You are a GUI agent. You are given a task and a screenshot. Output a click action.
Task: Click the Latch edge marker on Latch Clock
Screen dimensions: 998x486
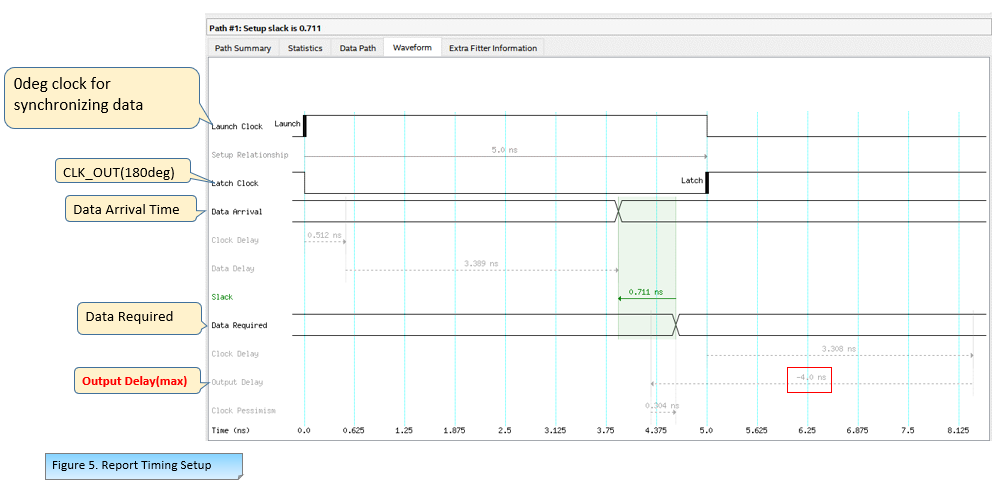(x=706, y=182)
